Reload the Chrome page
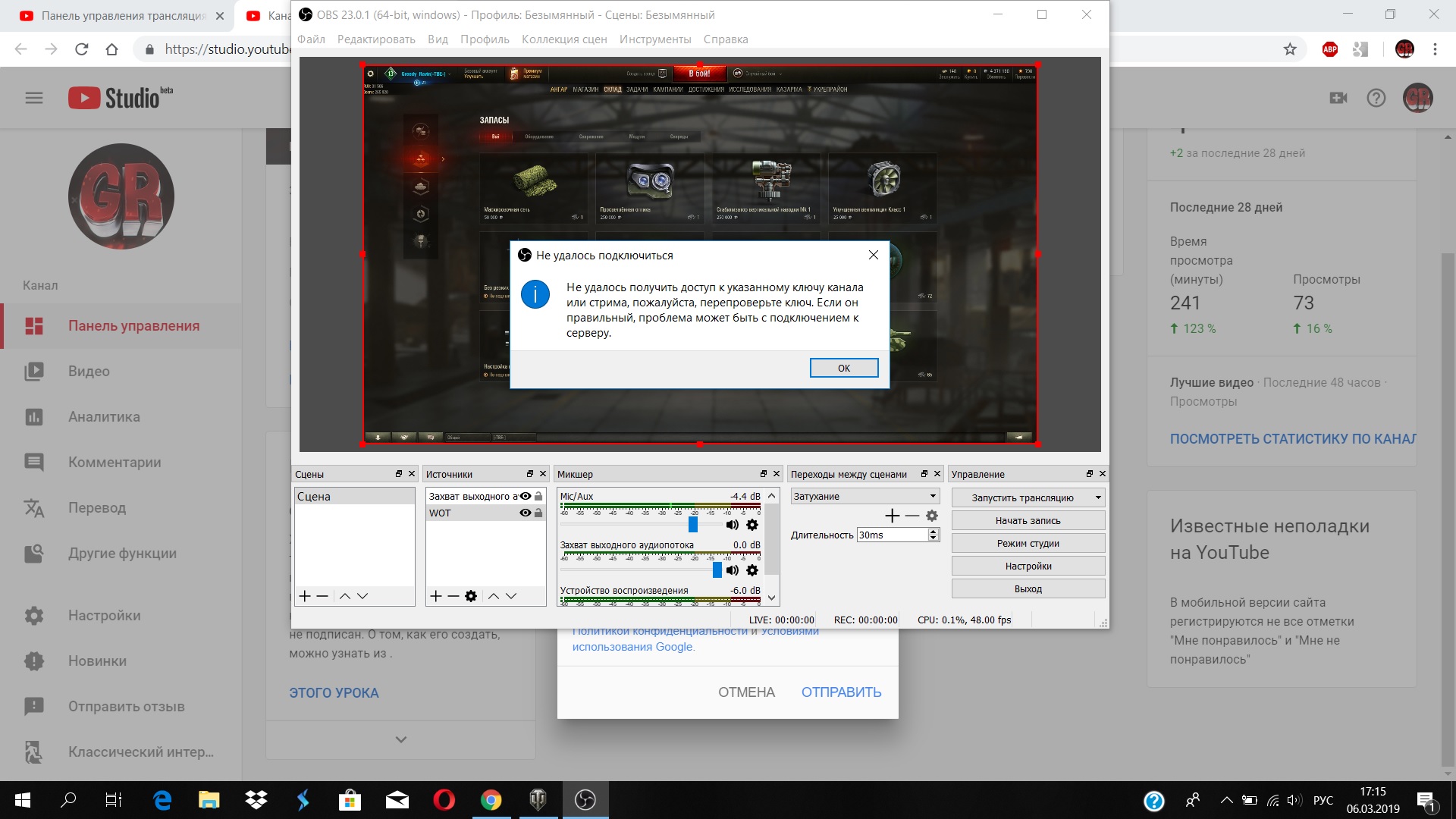1456x819 pixels. click(x=82, y=49)
